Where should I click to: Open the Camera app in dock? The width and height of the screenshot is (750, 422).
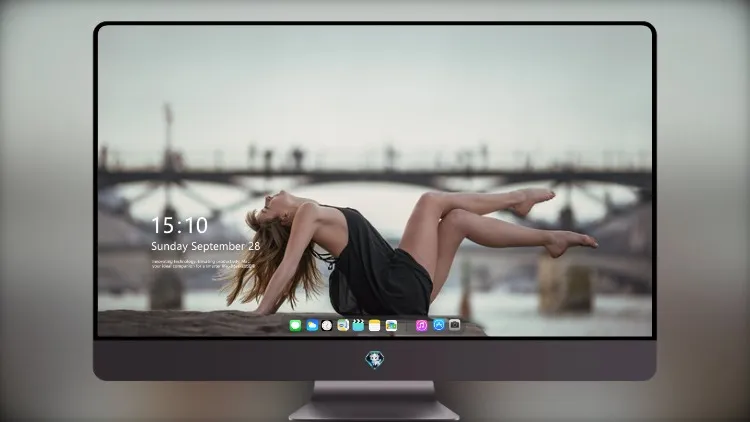tap(454, 325)
